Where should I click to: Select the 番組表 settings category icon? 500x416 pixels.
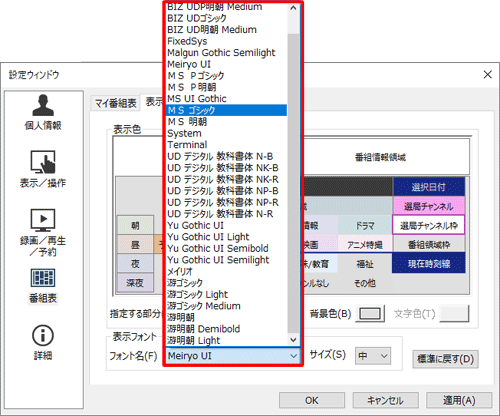click(x=43, y=286)
